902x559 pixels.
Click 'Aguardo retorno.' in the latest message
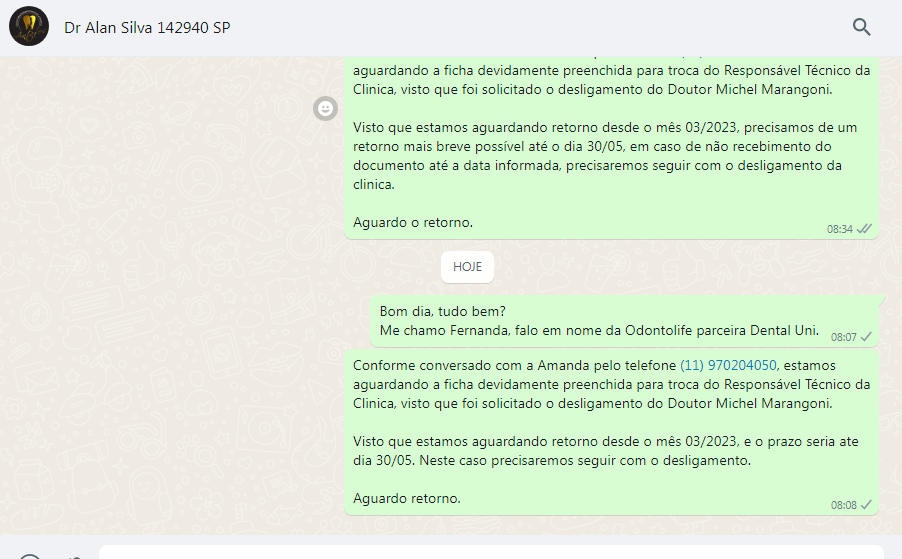tap(407, 499)
